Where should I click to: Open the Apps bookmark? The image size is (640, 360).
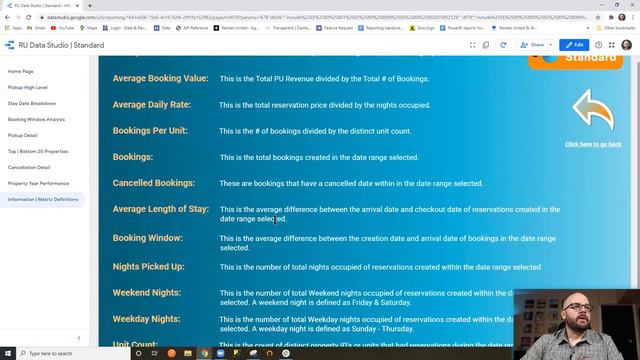[x=13, y=28]
